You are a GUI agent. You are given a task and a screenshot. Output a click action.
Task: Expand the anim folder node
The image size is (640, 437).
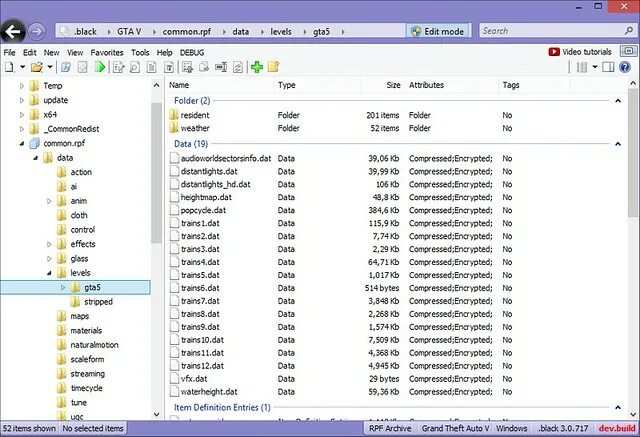click(x=49, y=201)
